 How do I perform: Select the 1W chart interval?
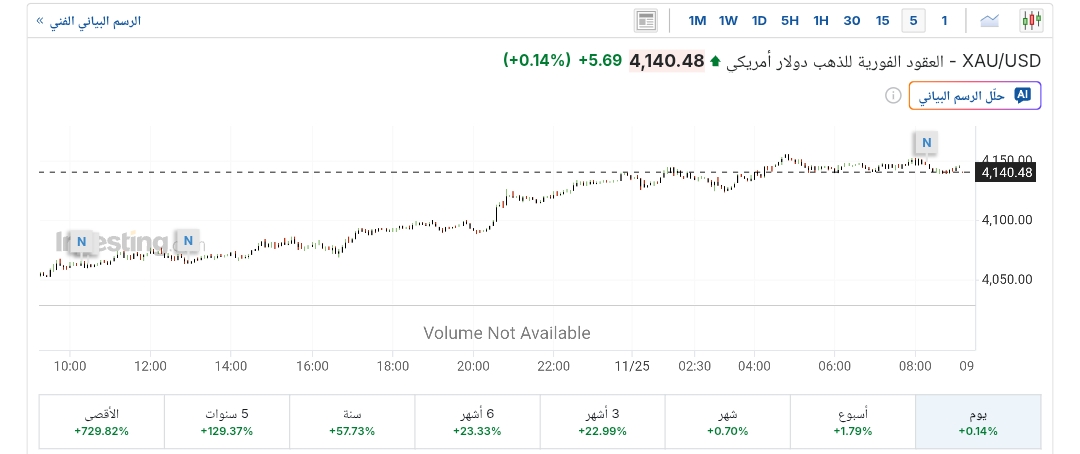728,20
